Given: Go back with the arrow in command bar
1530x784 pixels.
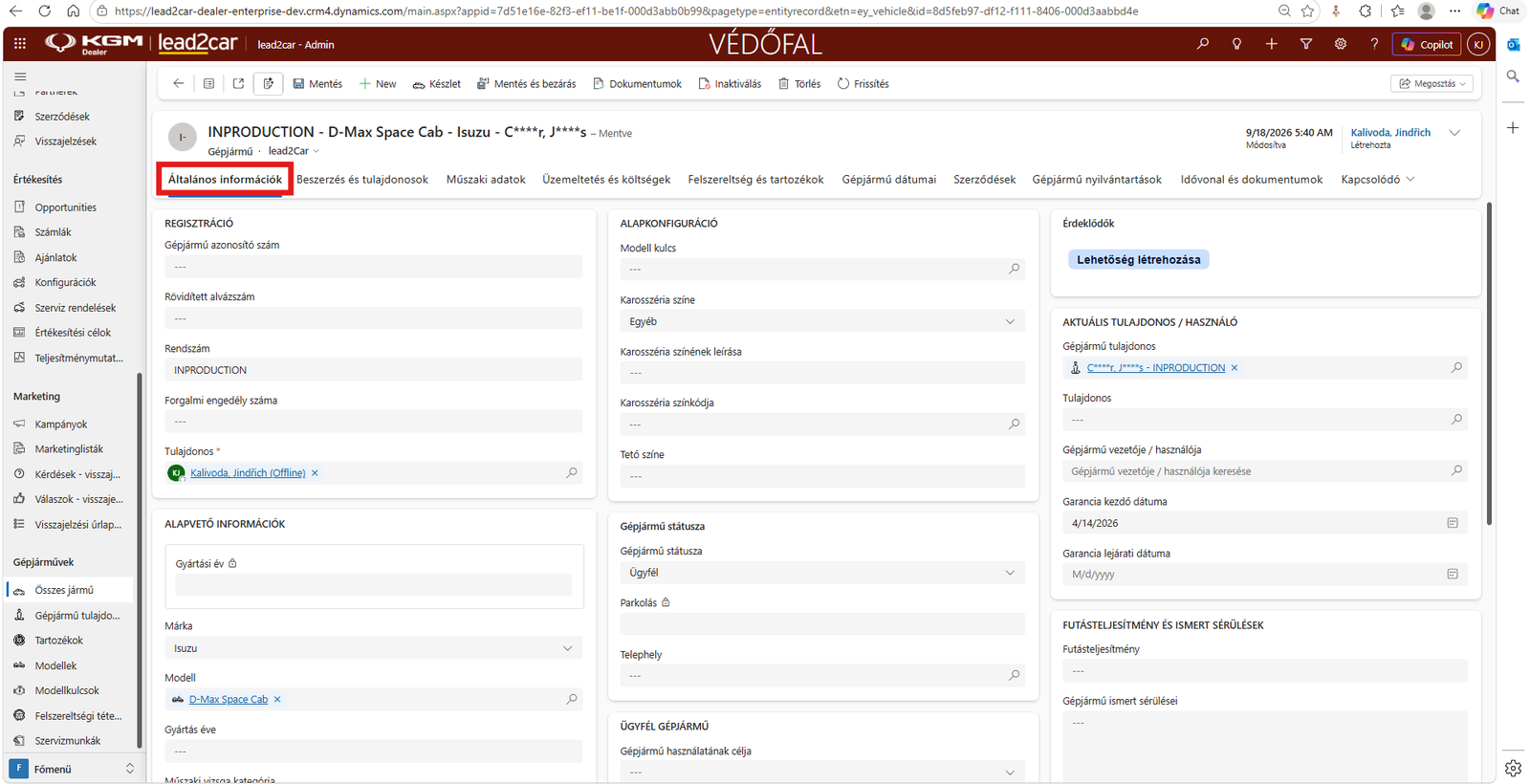Looking at the screenshot, I should tap(179, 84).
